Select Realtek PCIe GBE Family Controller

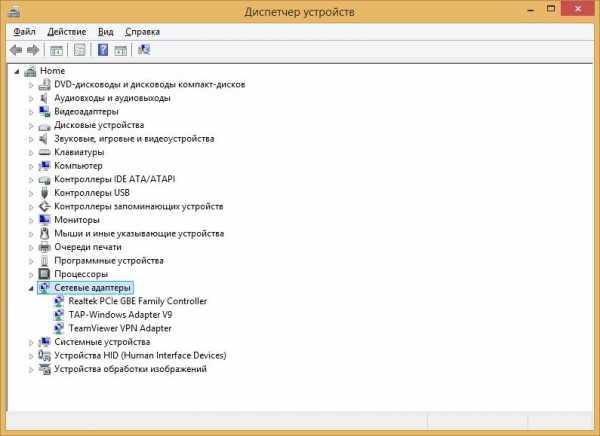coord(138,301)
